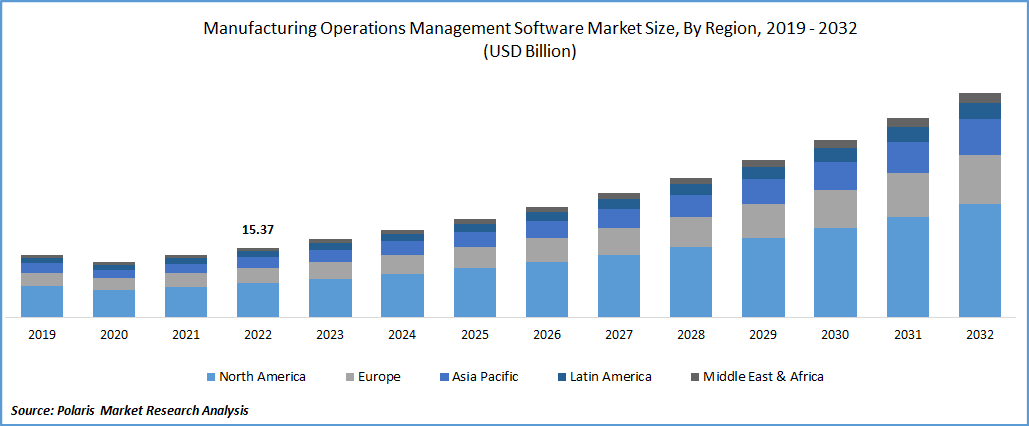
Task: Click the 2025 axis label
Action: coord(474,334)
